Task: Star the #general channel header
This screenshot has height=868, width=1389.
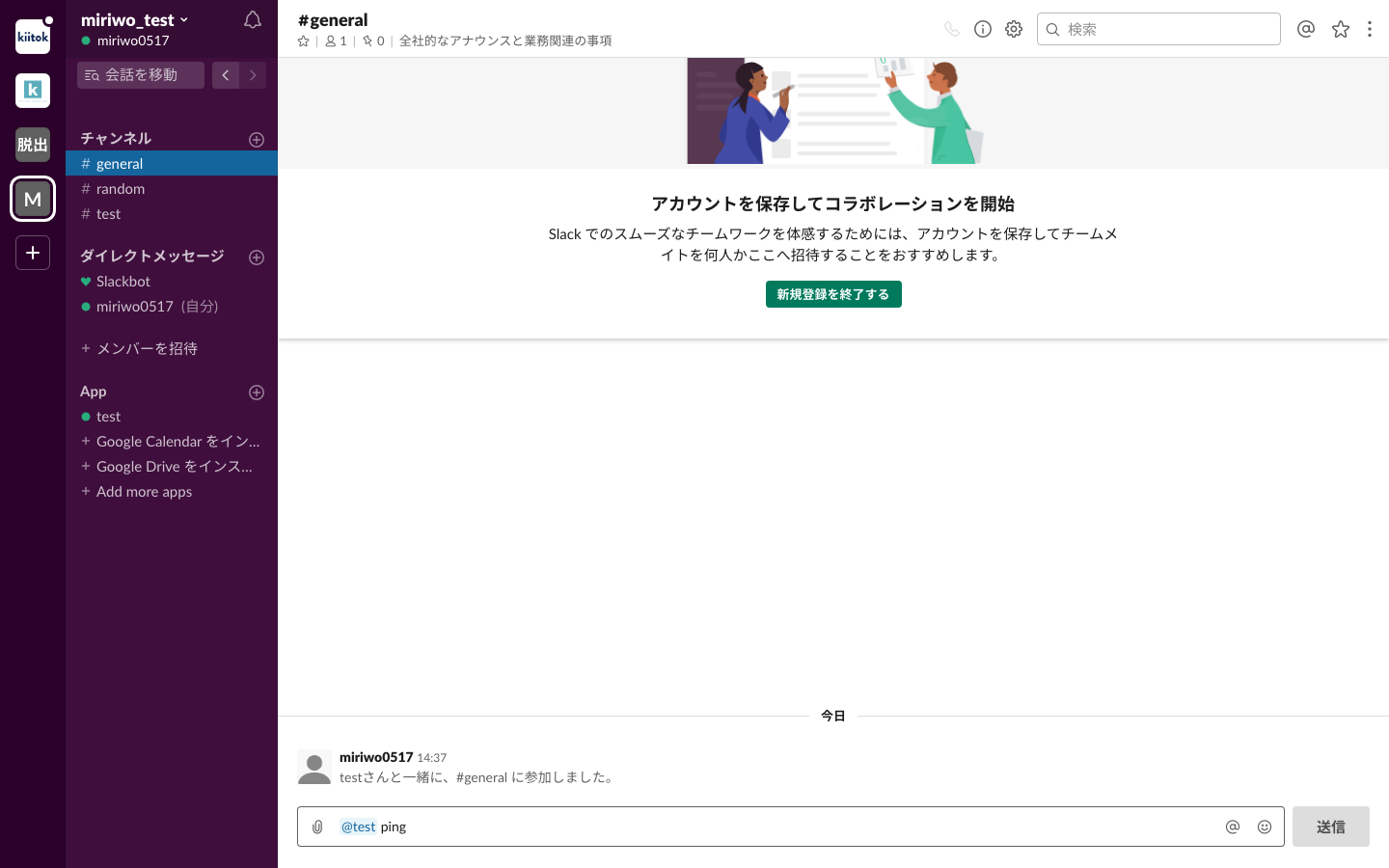Action: point(303,41)
